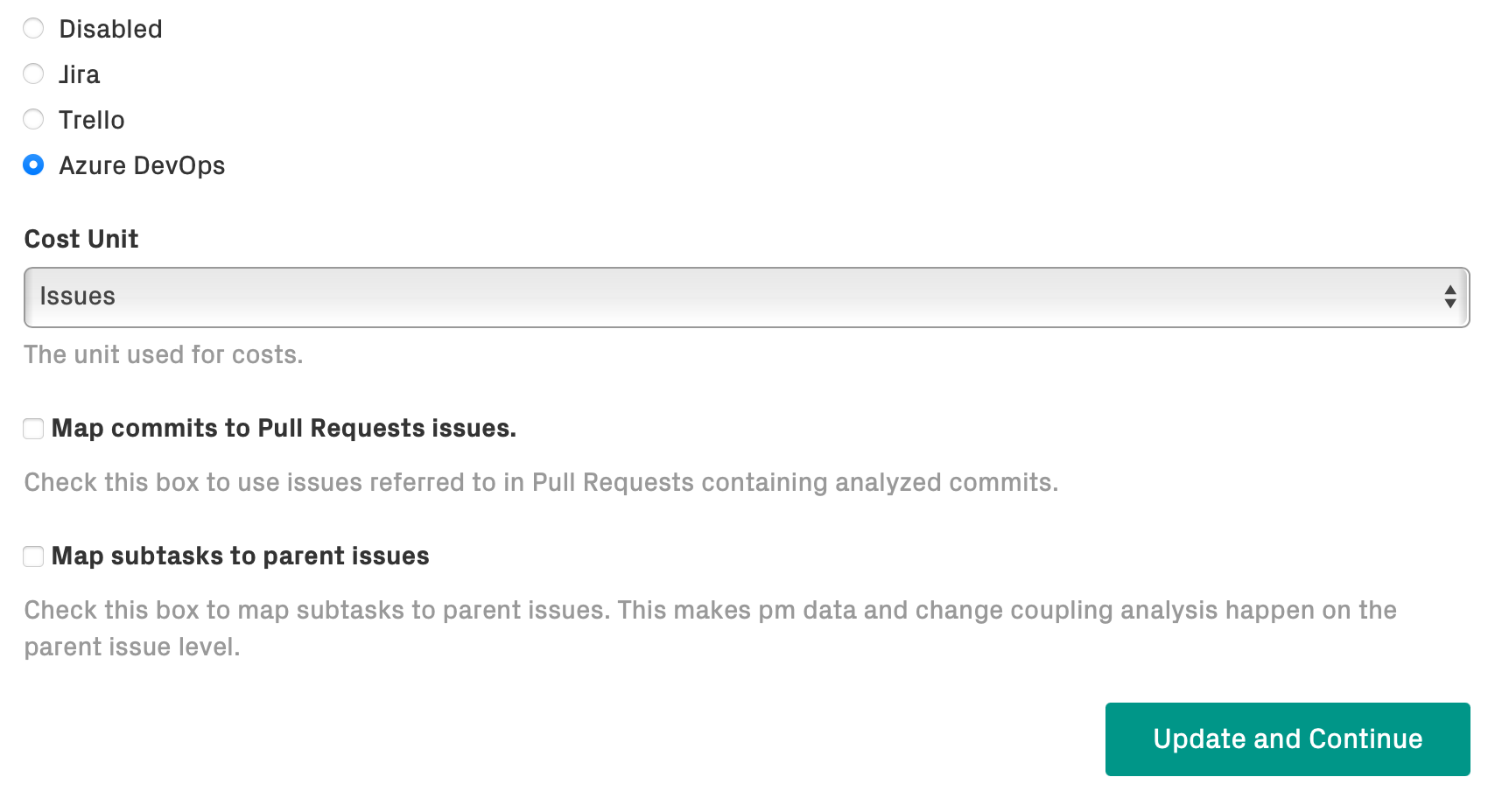Image resolution: width=1509 pixels, height=812 pixels.
Task: Click the Map subtasks to parent issues label
Action: [240, 556]
